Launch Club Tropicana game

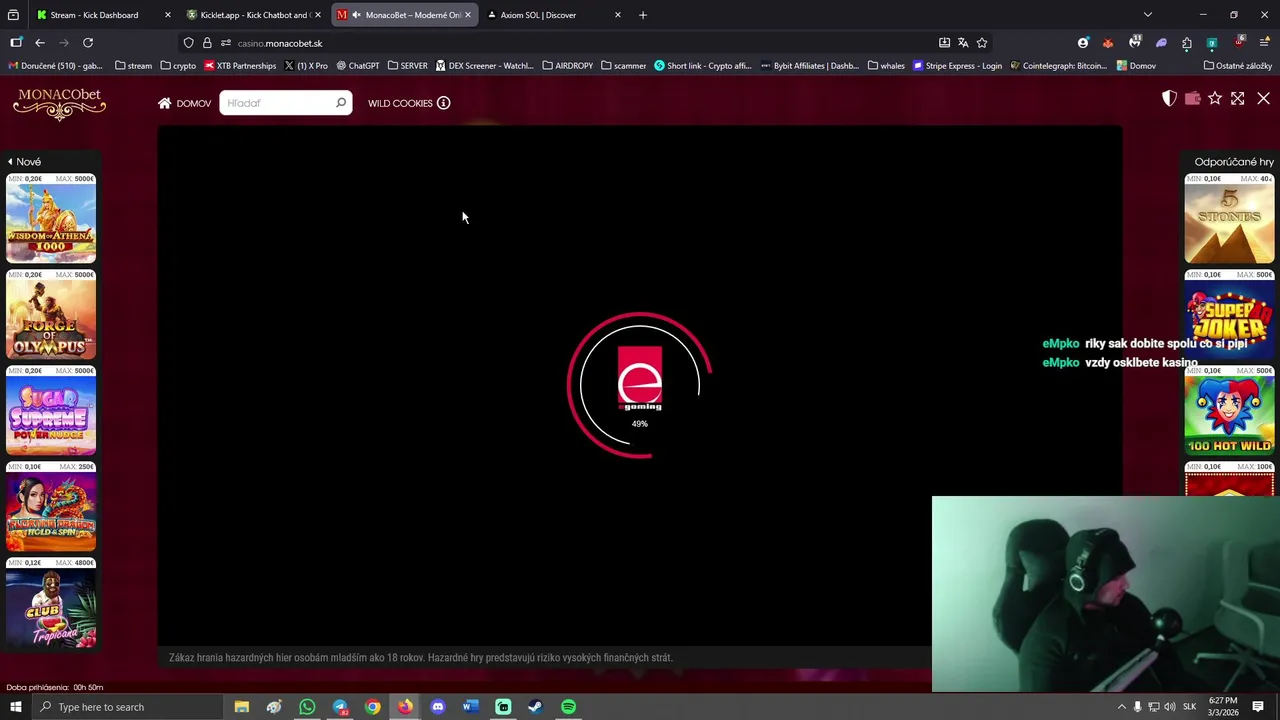pyautogui.click(x=51, y=602)
